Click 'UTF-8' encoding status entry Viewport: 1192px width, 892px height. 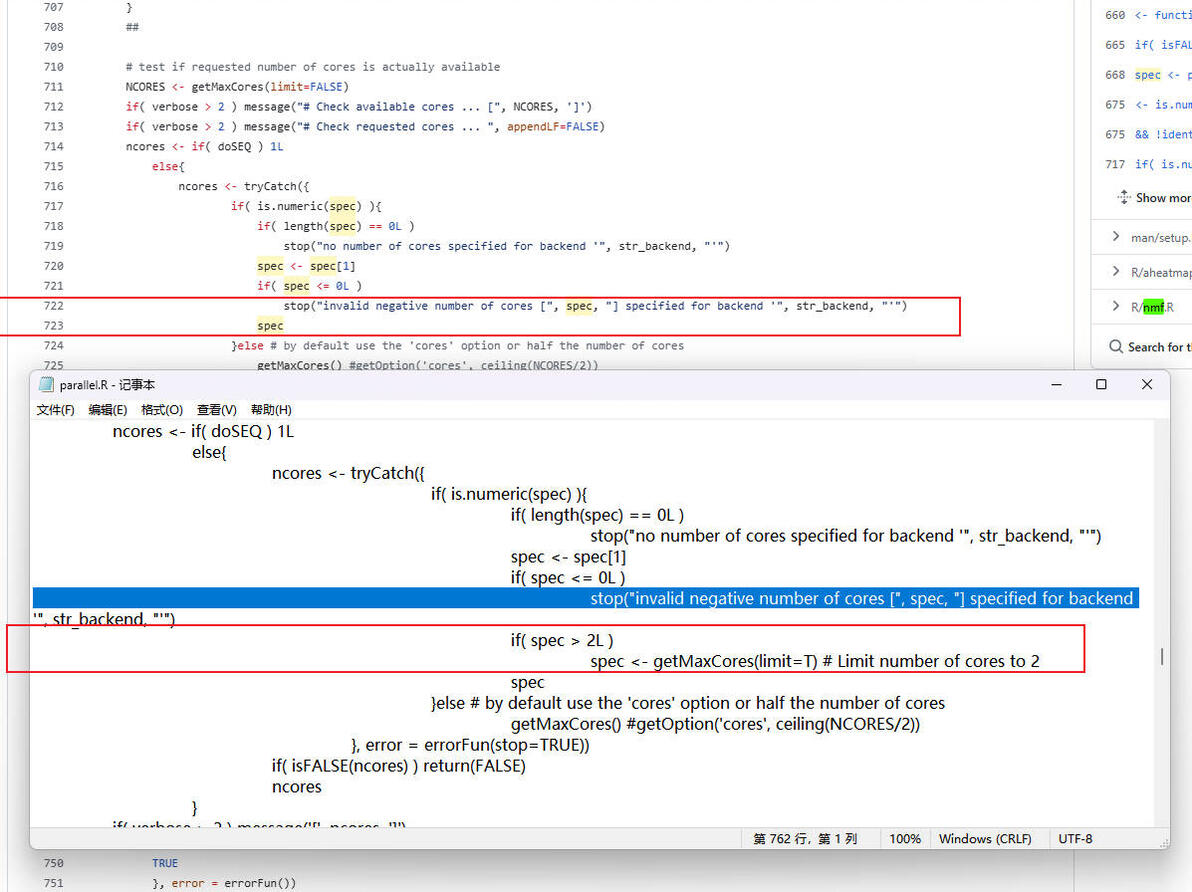[1076, 839]
